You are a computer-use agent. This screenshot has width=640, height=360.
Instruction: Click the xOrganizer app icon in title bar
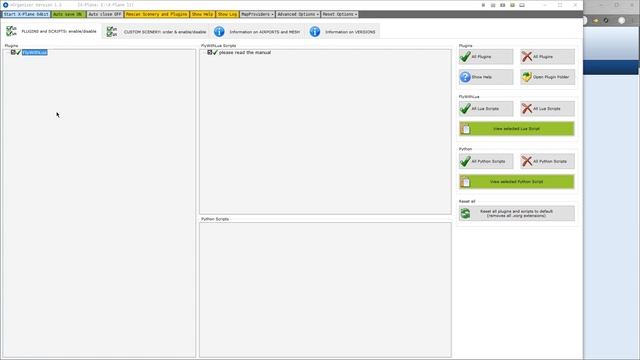[6, 5]
